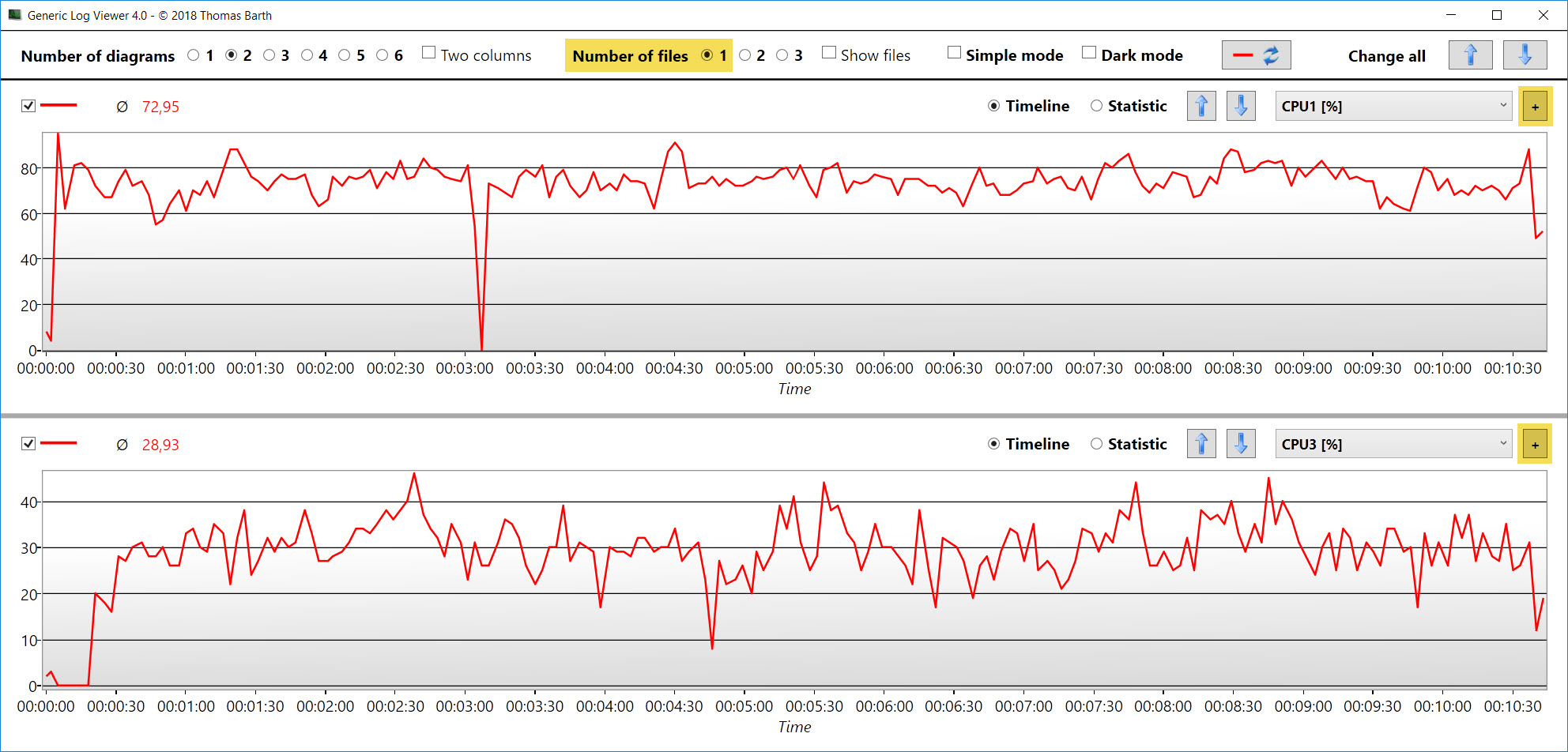Click the plus button next to CPU1 [%]

tap(1535, 107)
